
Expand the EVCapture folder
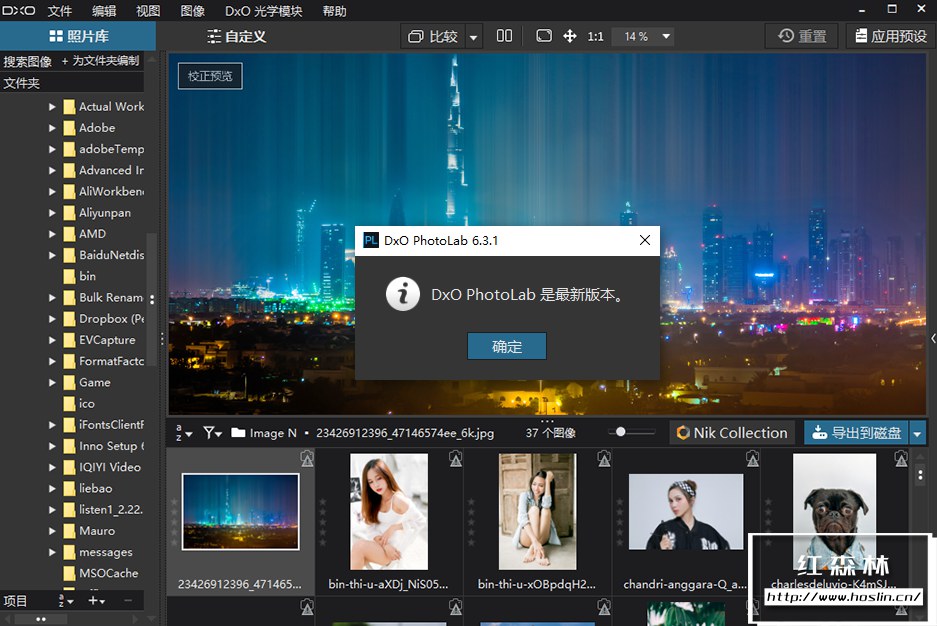tap(52, 340)
